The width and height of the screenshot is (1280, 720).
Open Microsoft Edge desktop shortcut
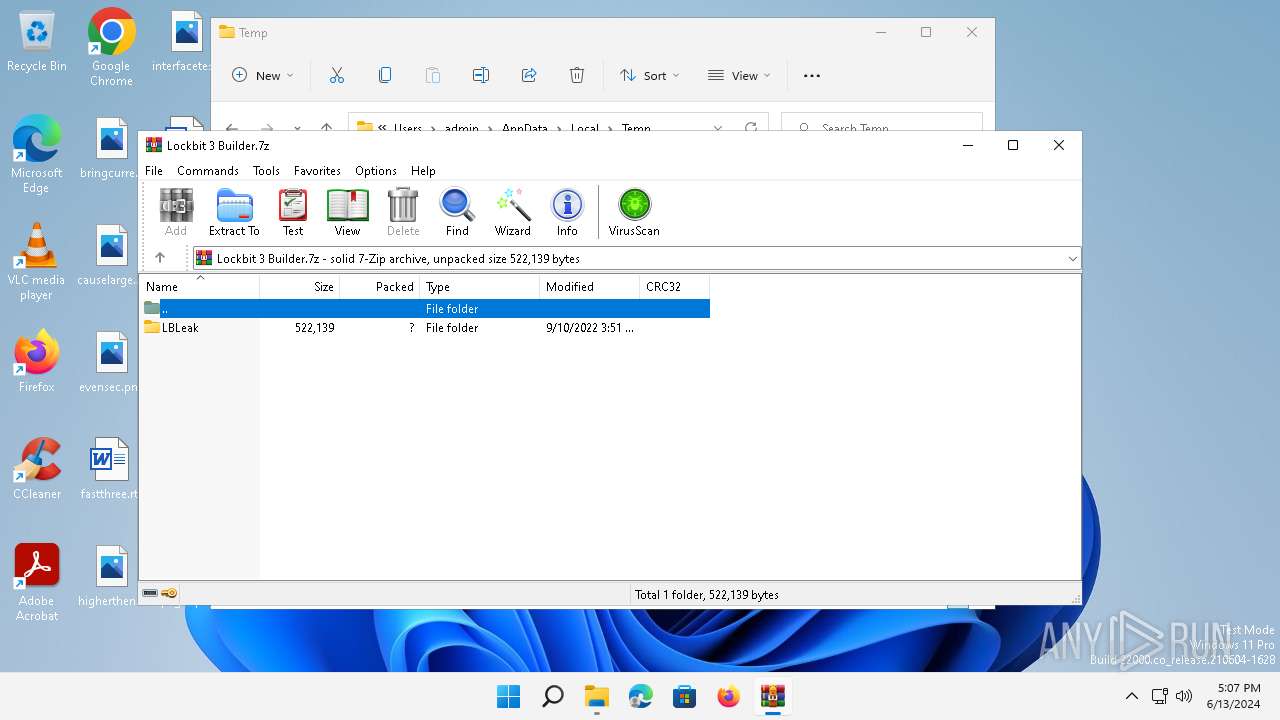[36, 154]
